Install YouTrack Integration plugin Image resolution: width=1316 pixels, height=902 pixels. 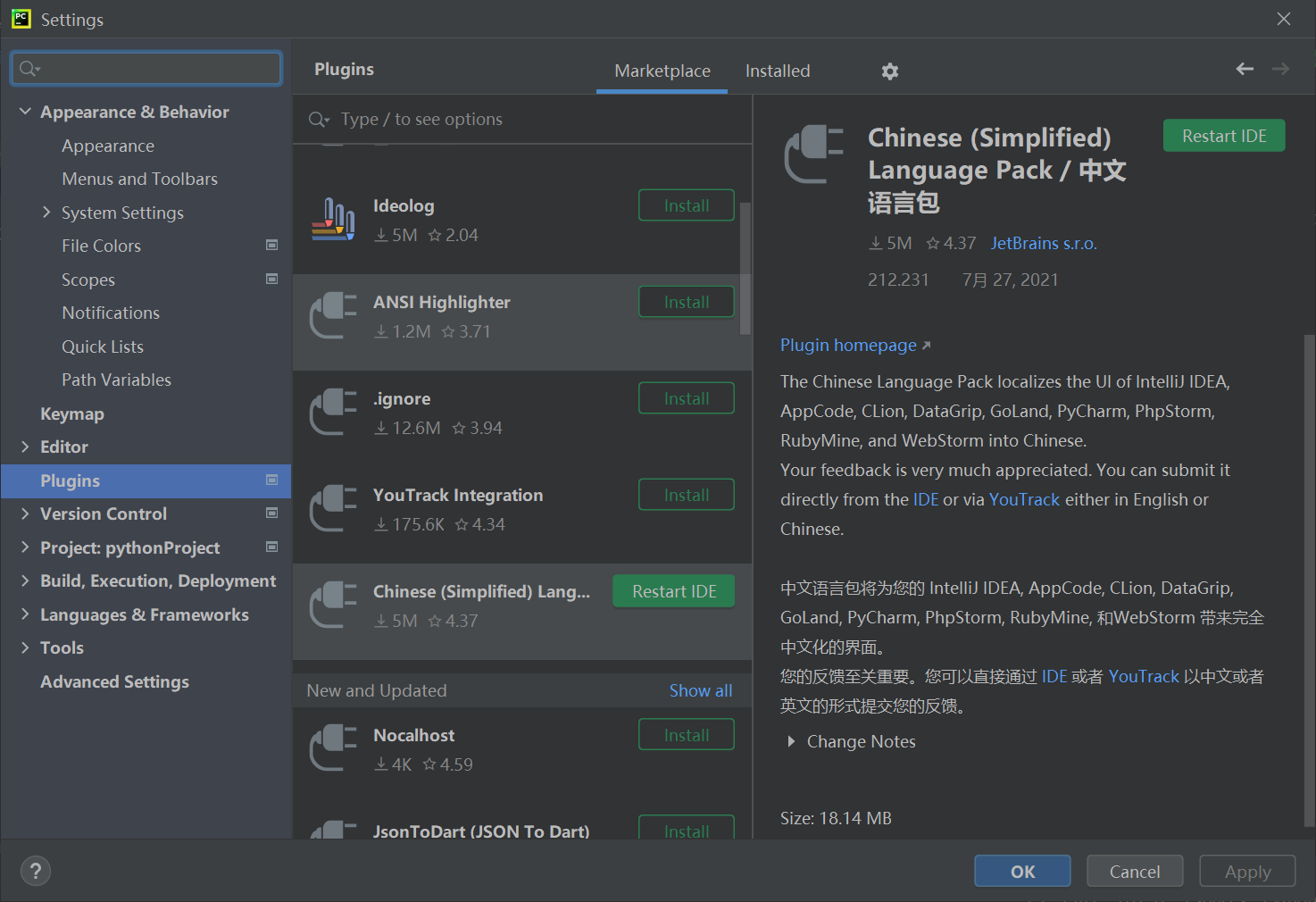click(687, 495)
